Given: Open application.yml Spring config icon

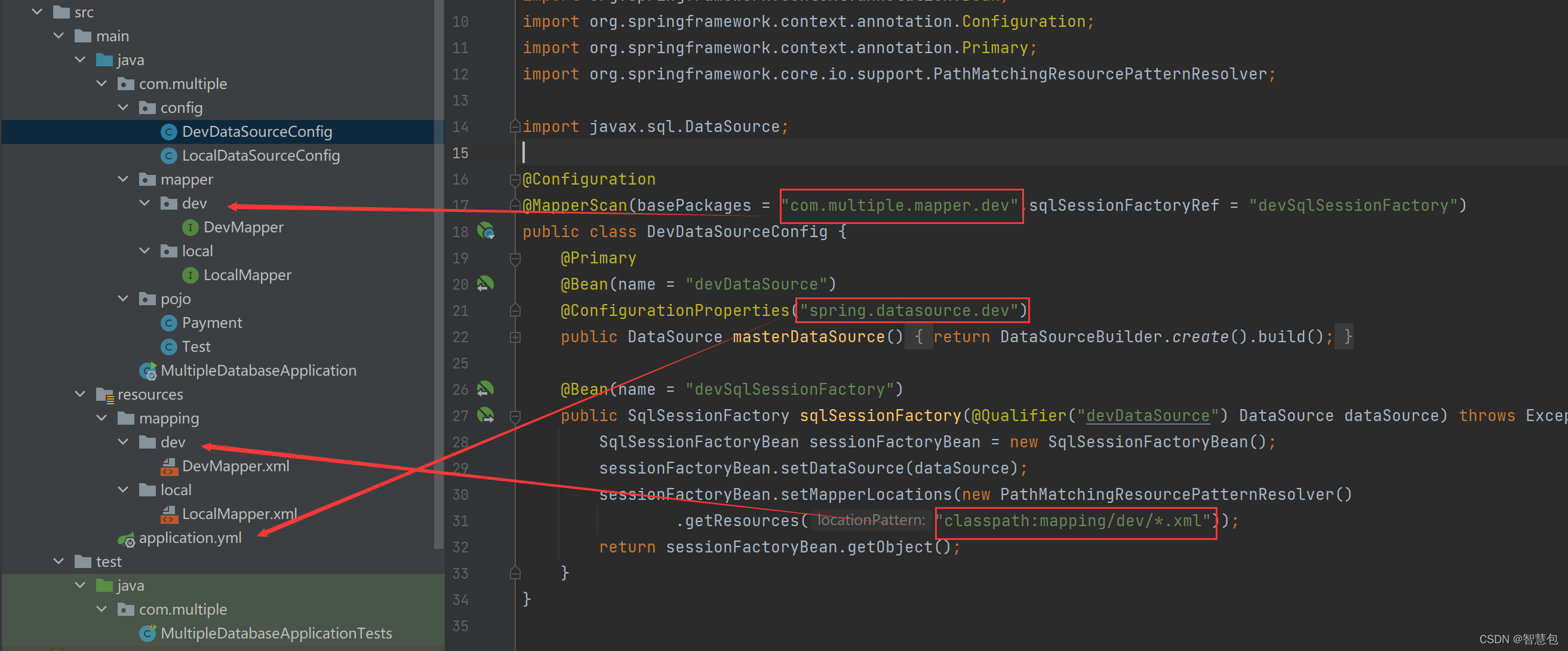Looking at the screenshot, I should tap(126, 538).
